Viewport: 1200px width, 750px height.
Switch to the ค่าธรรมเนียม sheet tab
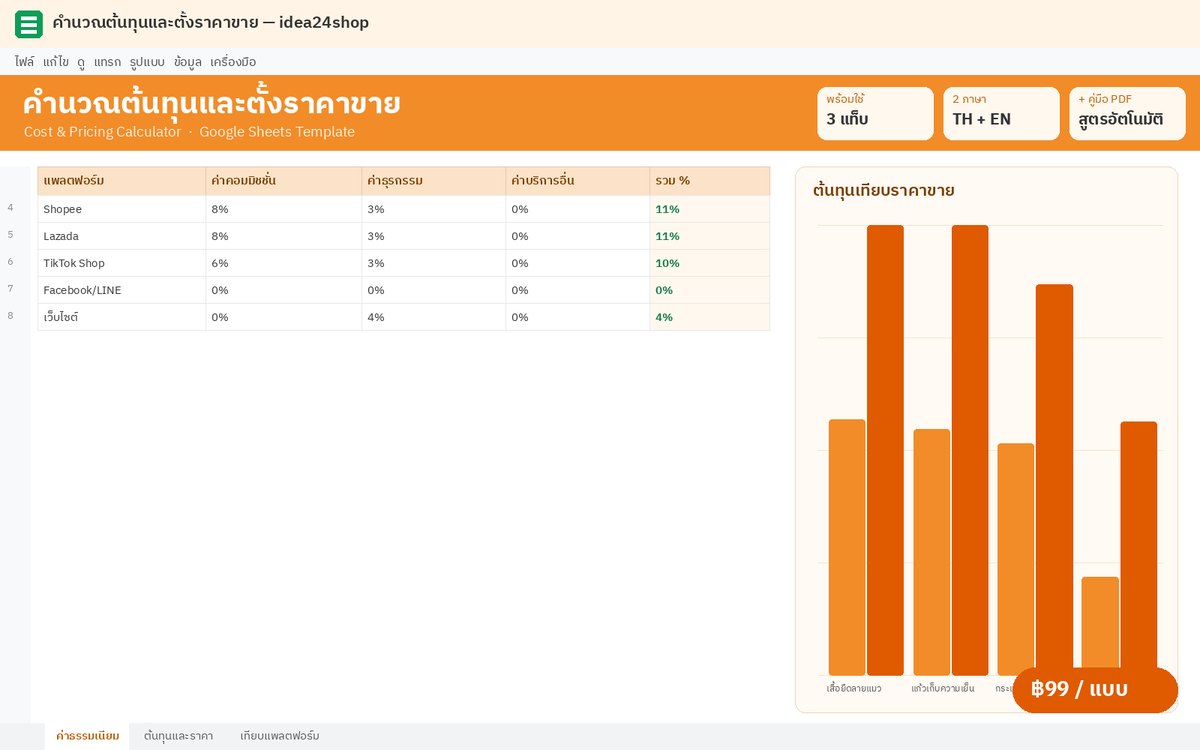[88, 736]
